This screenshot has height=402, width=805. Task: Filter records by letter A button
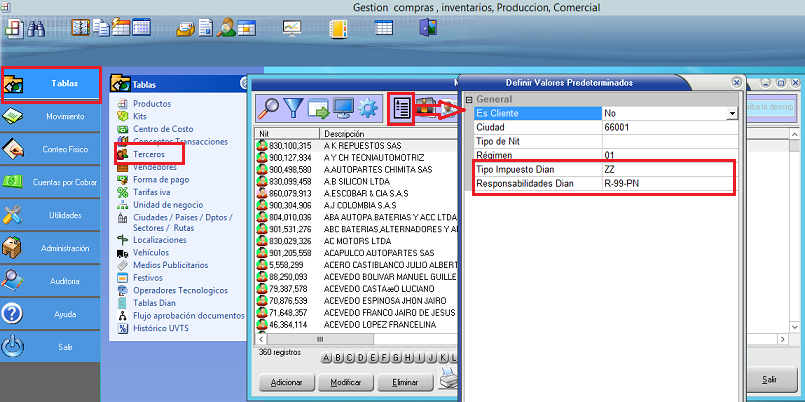click(x=326, y=358)
